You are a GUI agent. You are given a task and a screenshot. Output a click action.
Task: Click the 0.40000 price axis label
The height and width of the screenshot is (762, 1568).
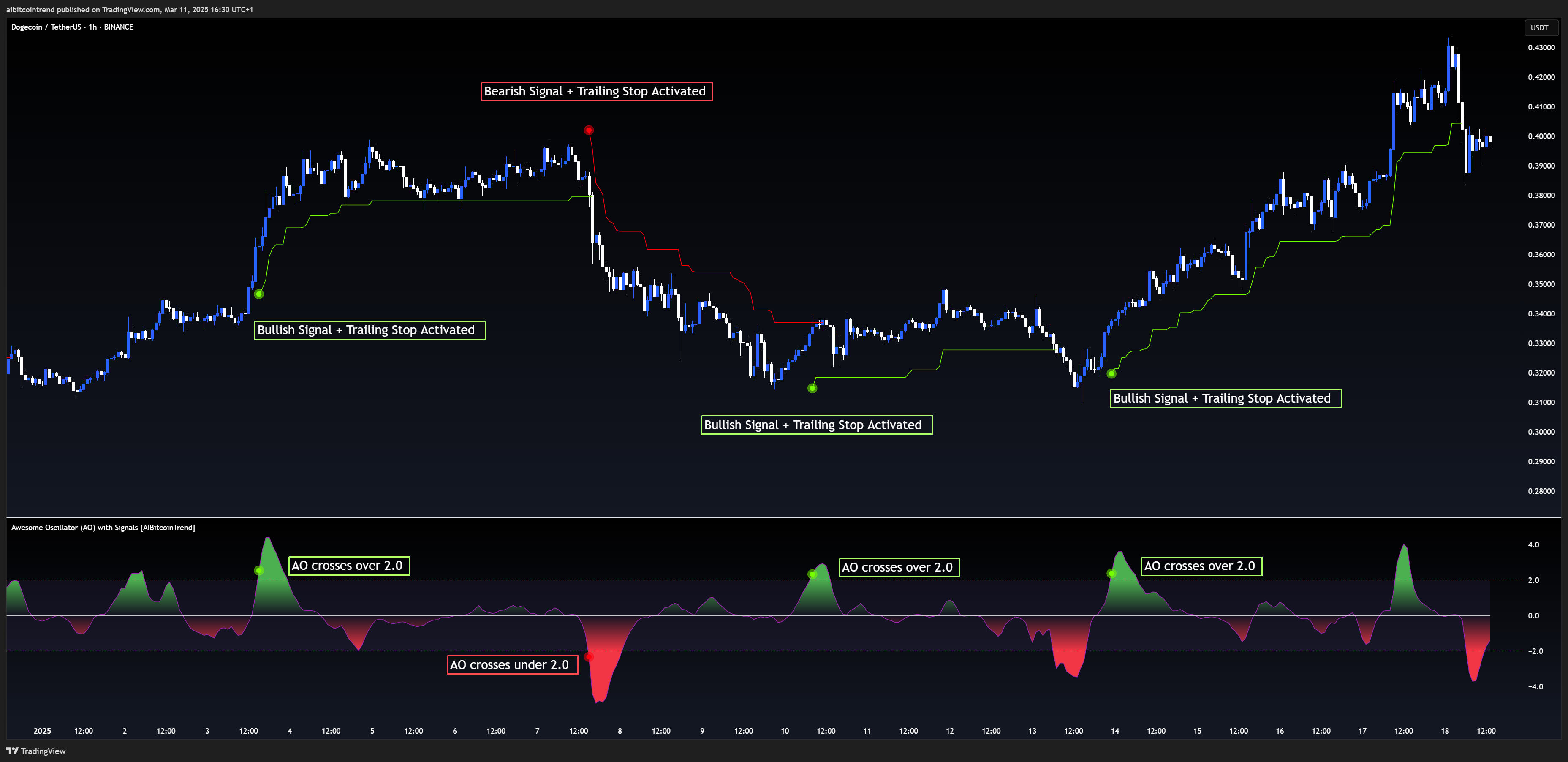[x=1541, y=136]
